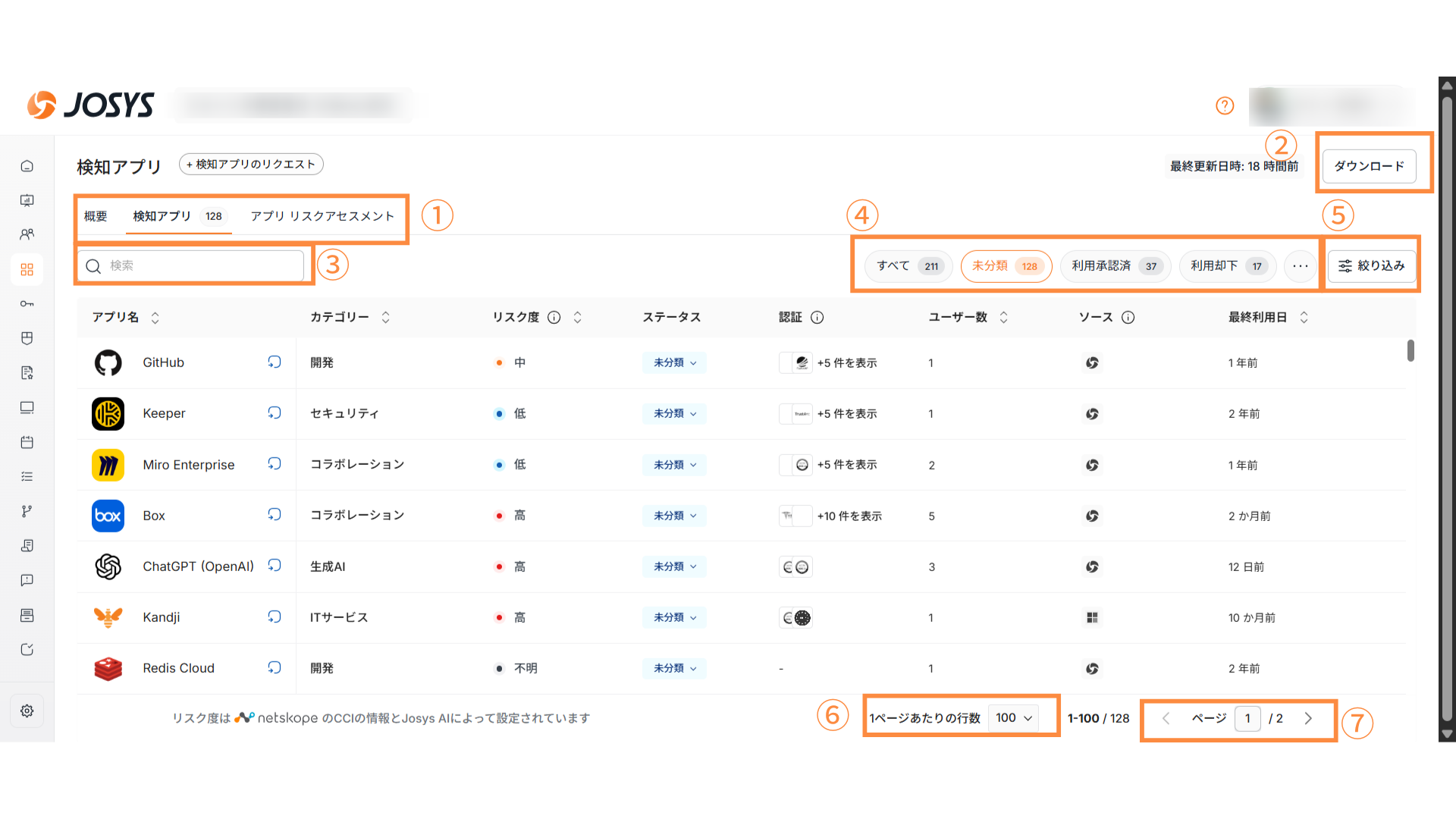Expand the more filters ellipsis
Screen dimensions: 1456x819
pos(1301,266)
